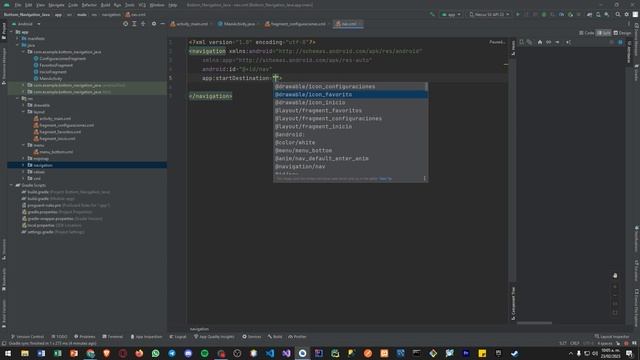Select menu_bottom.xml in project tree
The width and height of the screenshot is (640, 360).
click(x=53, y=151)
